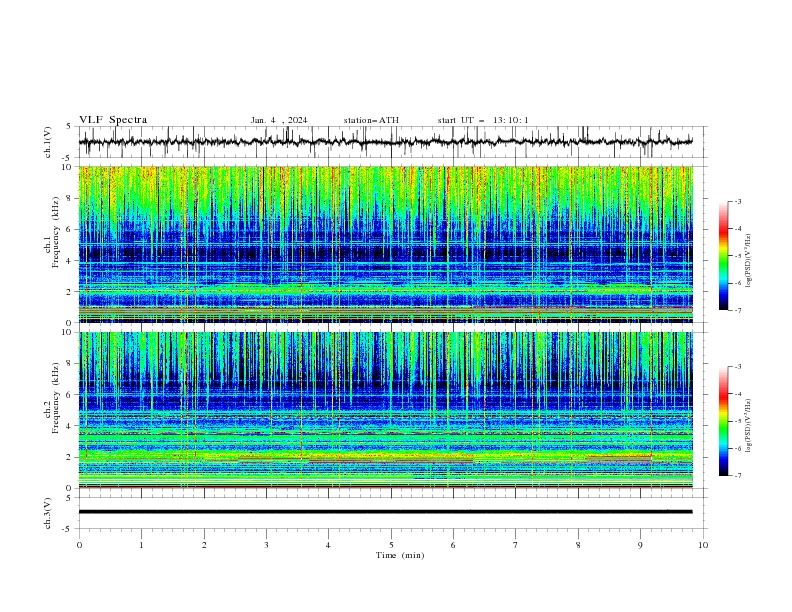Click the time axis tick label '5'

point(391,545)
